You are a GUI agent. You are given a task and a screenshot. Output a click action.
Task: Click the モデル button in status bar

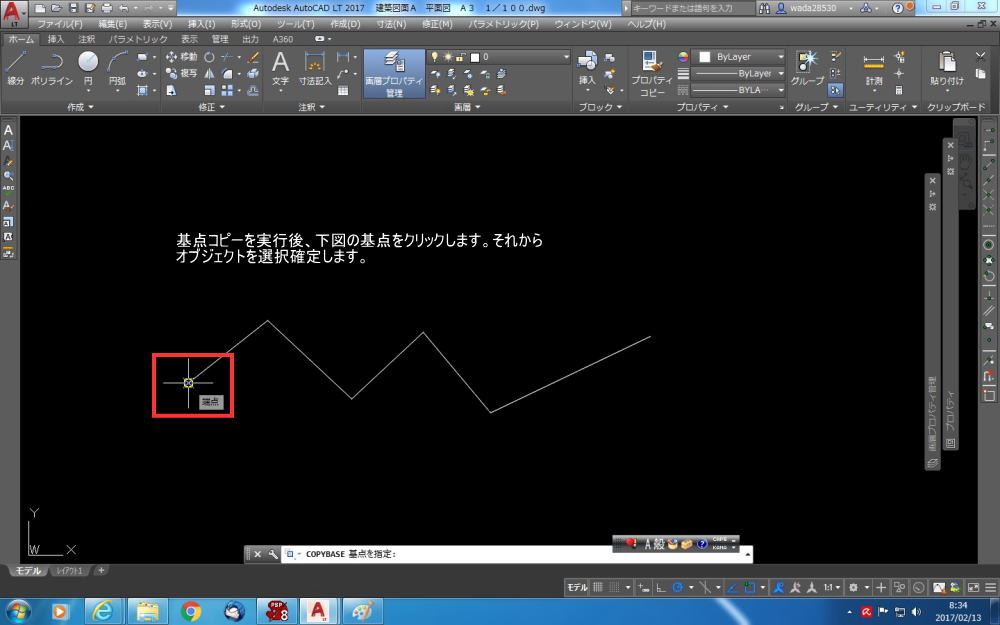577,587
